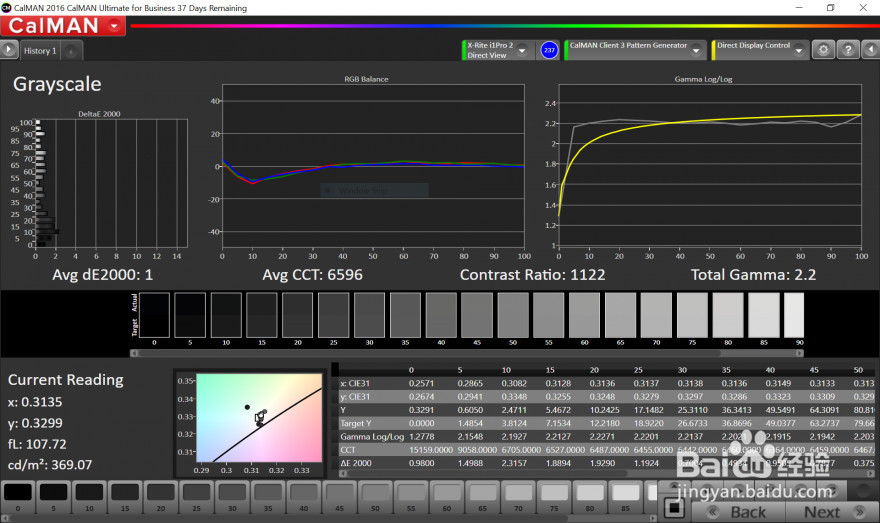Click the CIE chromaticity chart
Image resolution: width=880 pixels, height=523 pixels.
pos(259,418)
